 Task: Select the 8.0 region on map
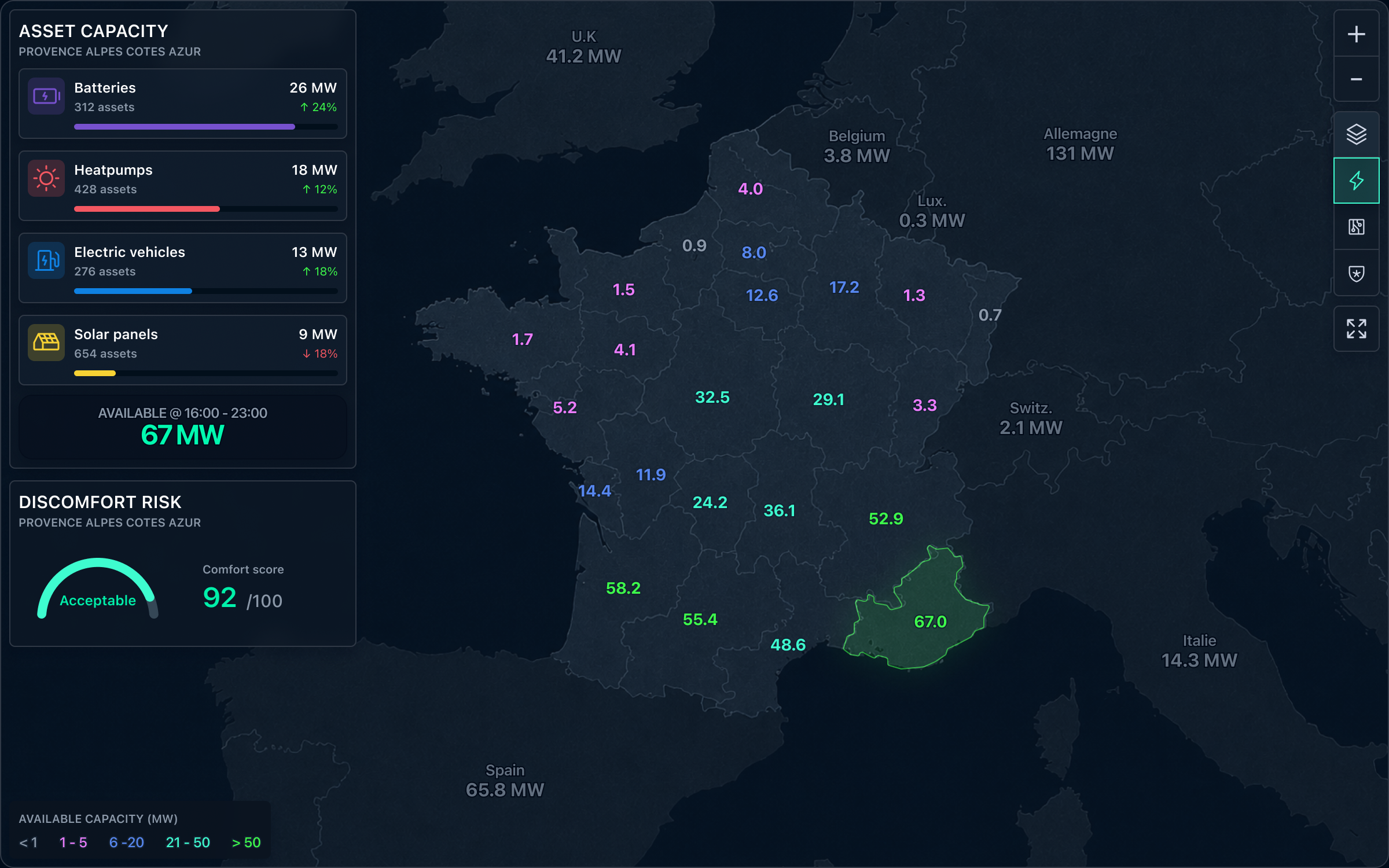pyautogui.click(x=754, y=252)
